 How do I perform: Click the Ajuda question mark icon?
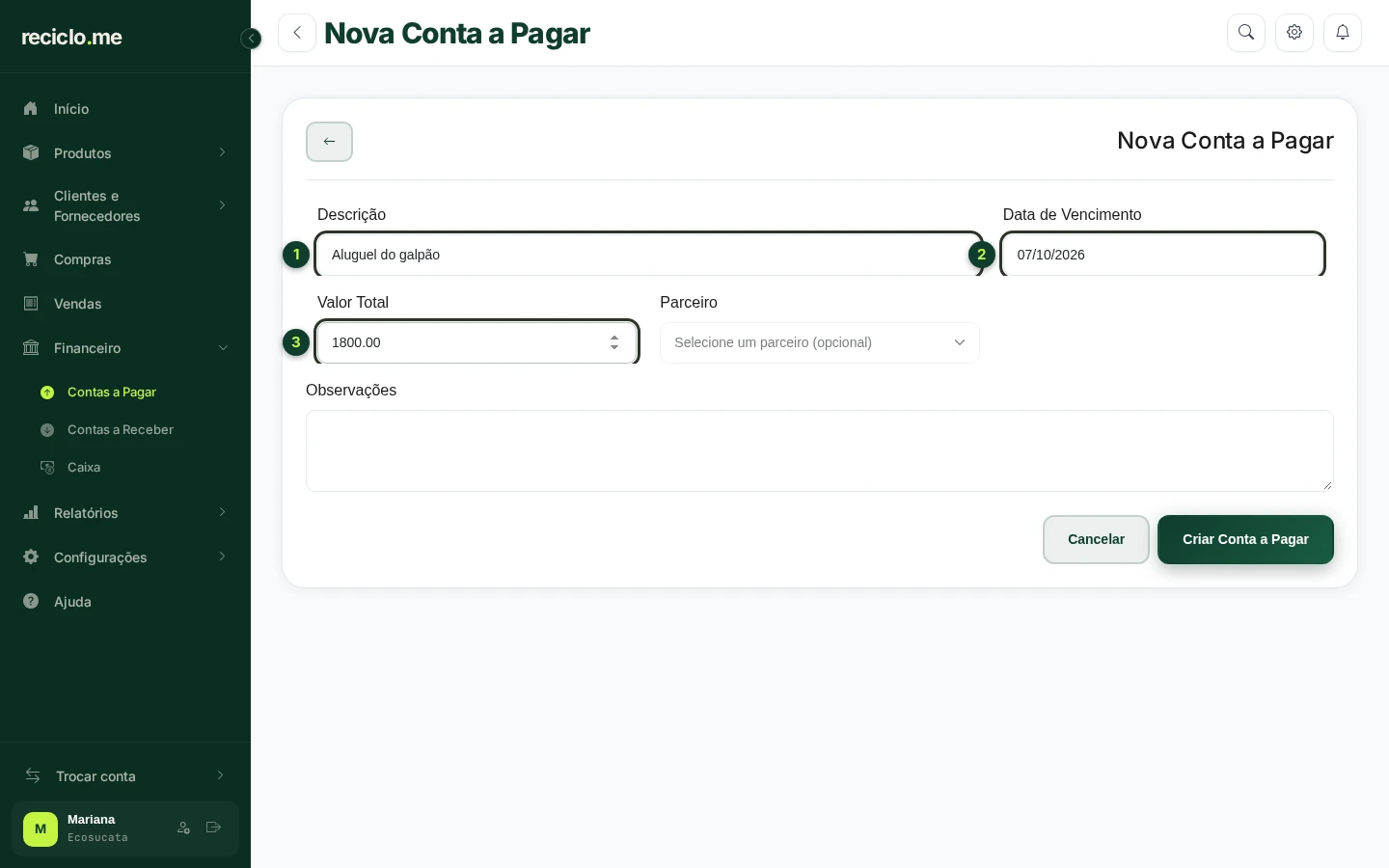31,602
